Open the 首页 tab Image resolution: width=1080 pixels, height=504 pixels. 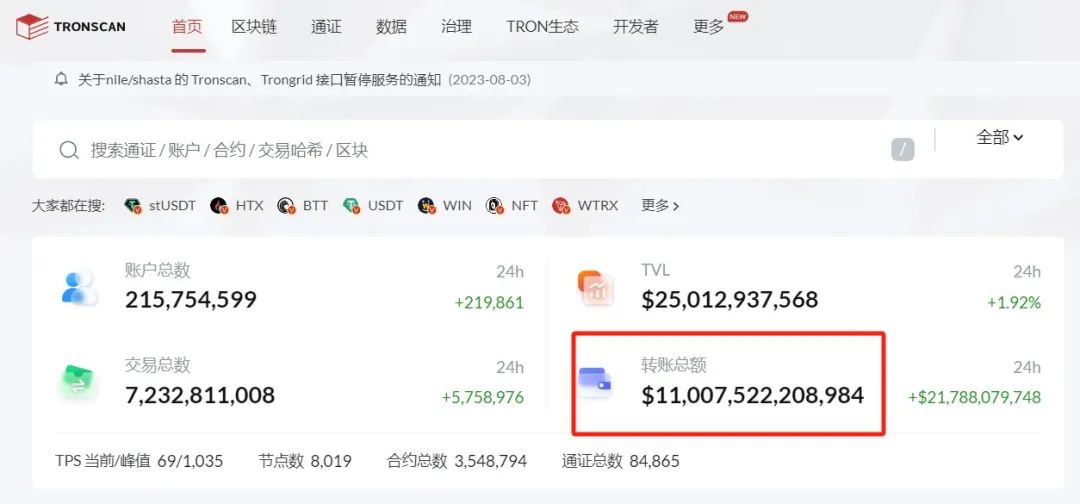[x=187, y=27]
